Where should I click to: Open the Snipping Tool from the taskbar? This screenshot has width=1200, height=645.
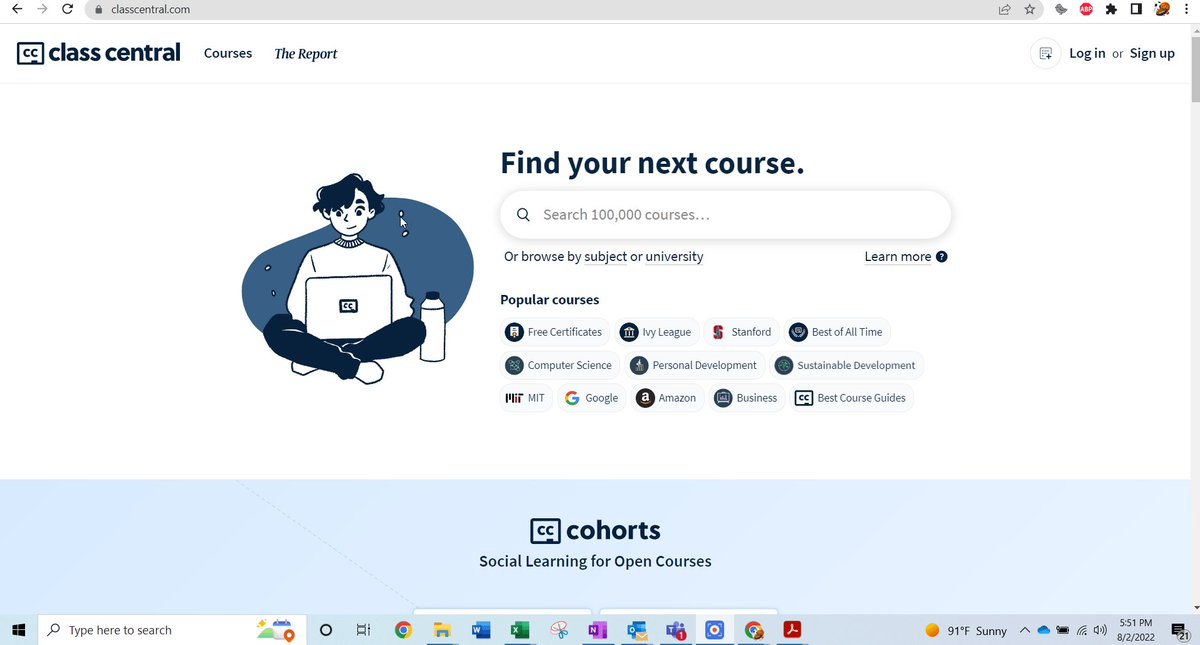pos(559,630)
